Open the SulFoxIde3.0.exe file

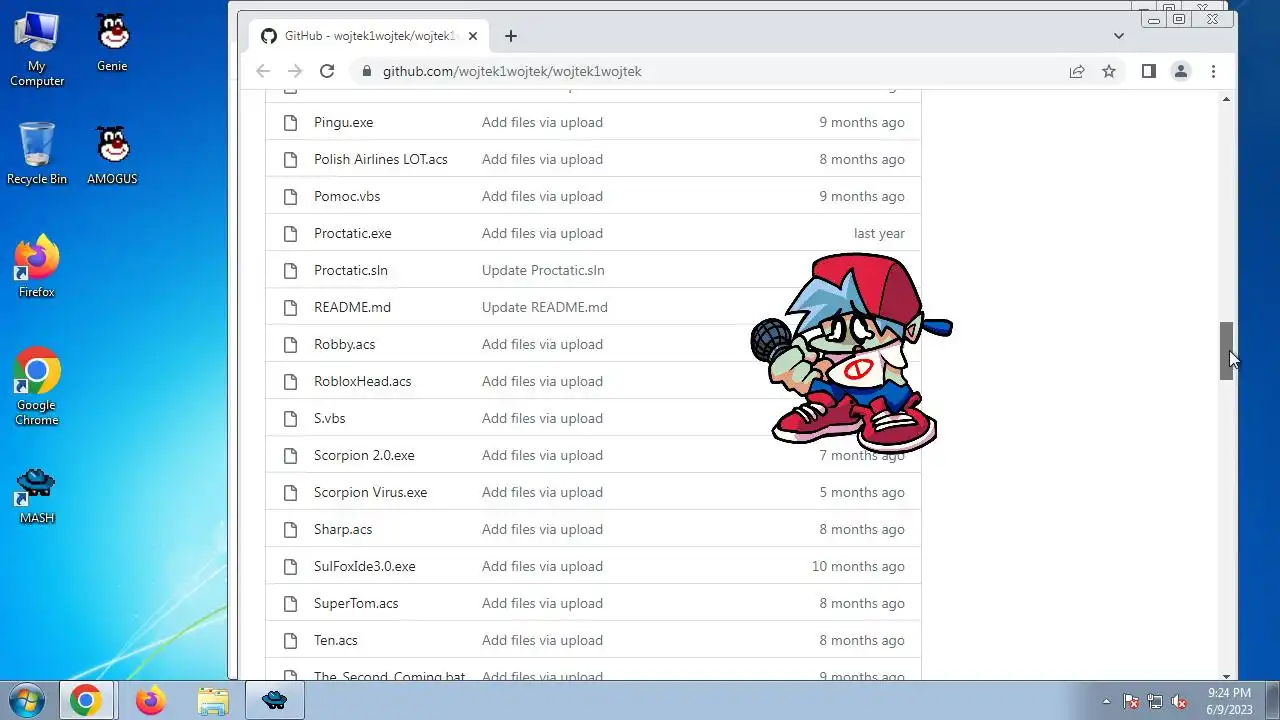click(x=365, y=566)
